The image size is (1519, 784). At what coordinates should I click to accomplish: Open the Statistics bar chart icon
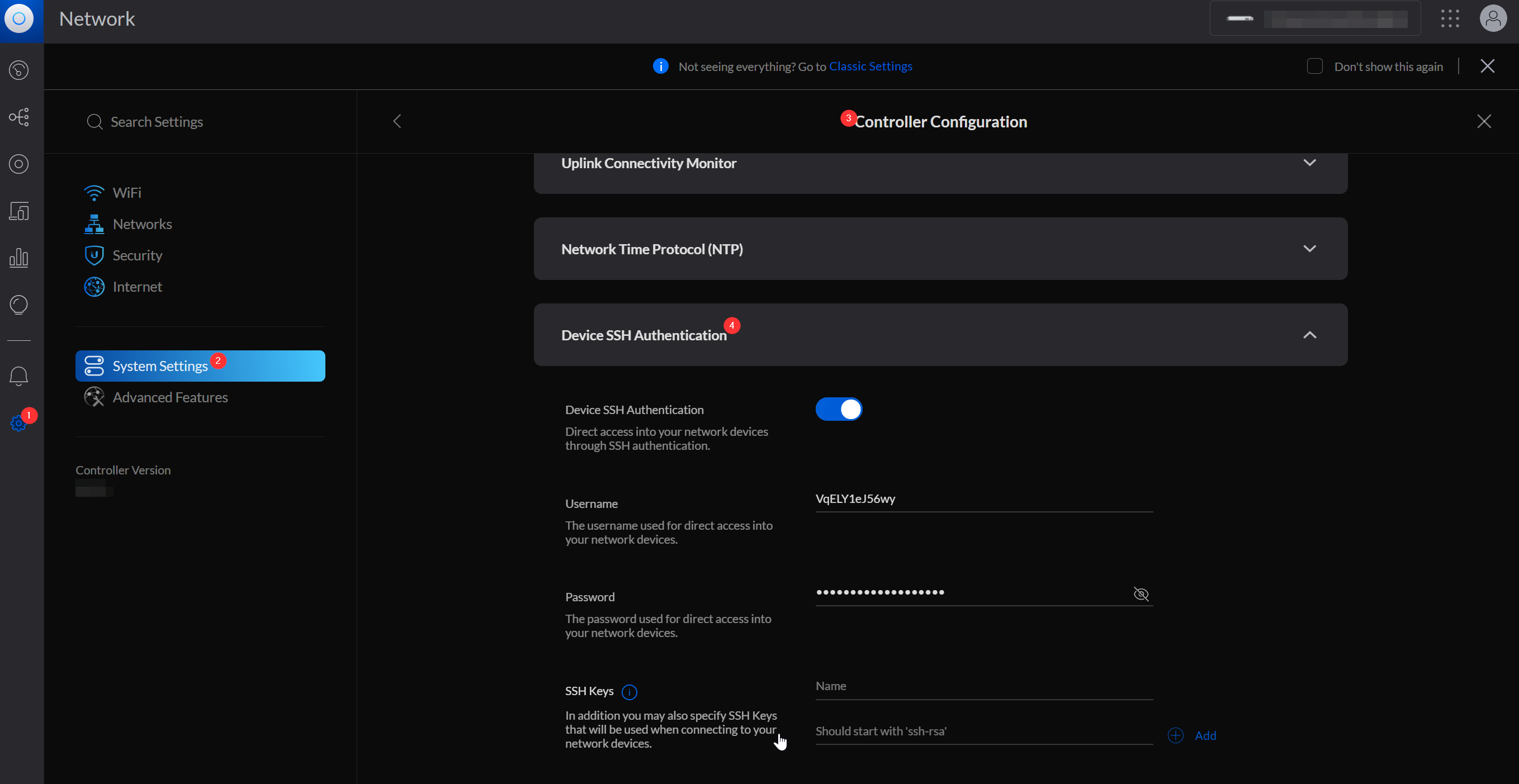[19, 258]
